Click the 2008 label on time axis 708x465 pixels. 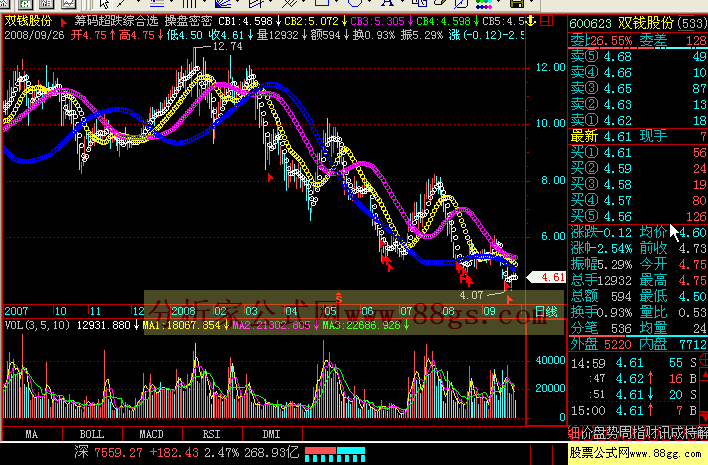(183, 311)
